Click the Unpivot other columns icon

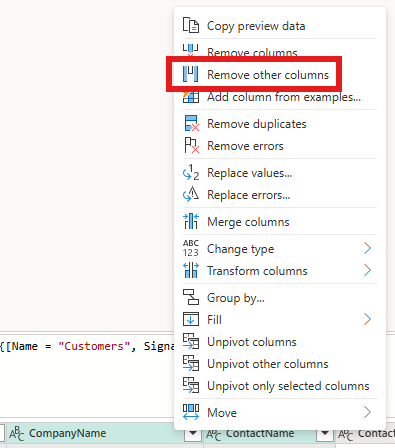coord(191,364)
